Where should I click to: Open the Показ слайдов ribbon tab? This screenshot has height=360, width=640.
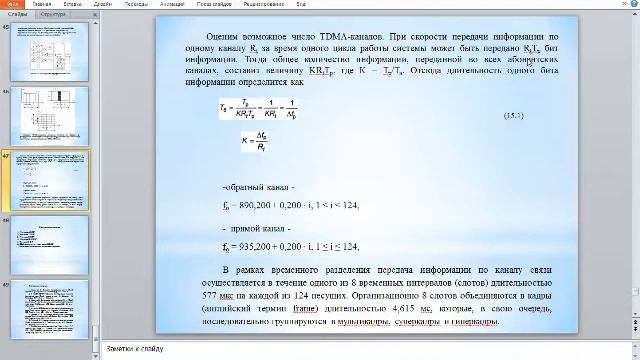pyautogui.click(x=214, y=4)
